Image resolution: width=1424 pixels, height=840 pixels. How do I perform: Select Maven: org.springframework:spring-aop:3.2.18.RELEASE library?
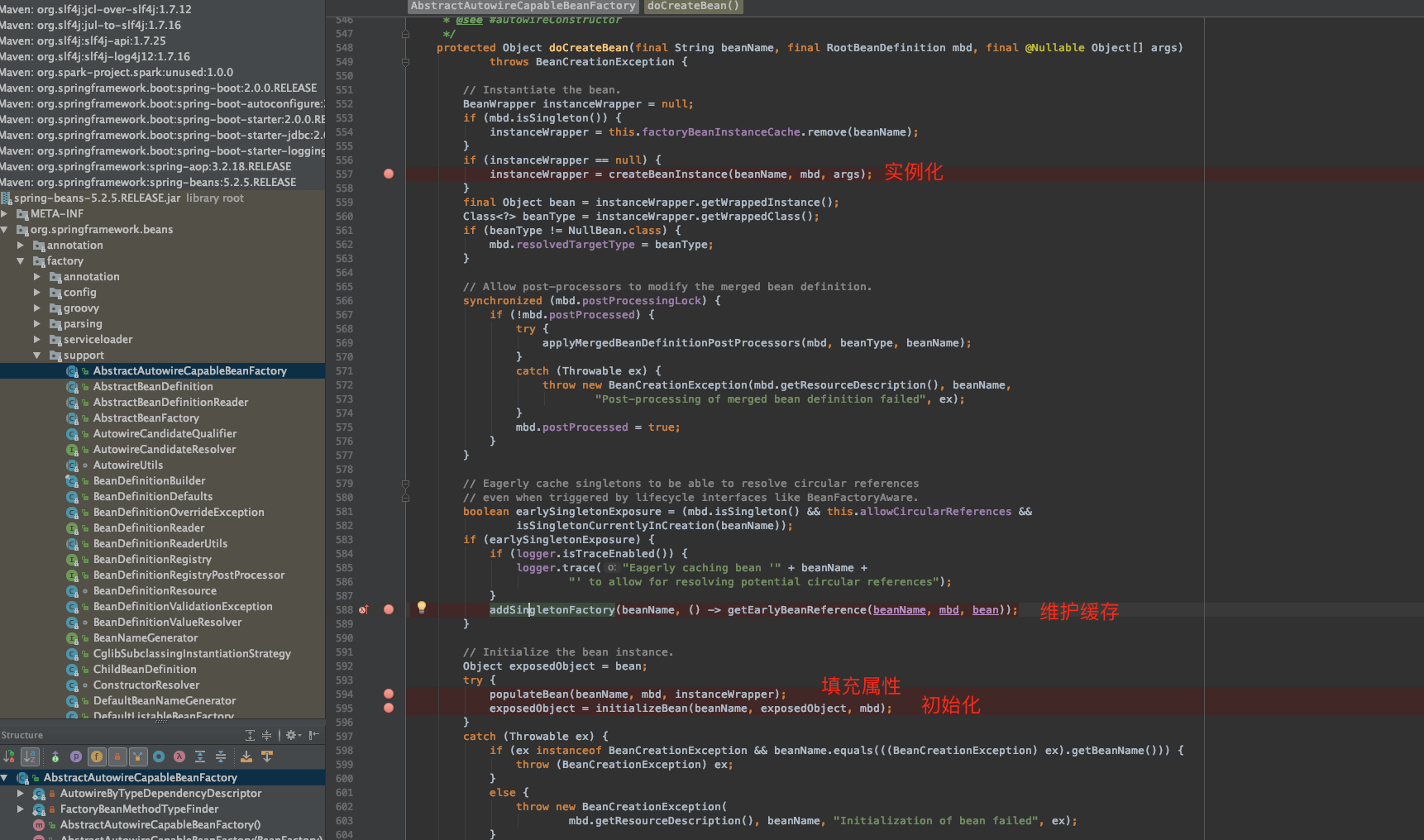click(146, 166)
